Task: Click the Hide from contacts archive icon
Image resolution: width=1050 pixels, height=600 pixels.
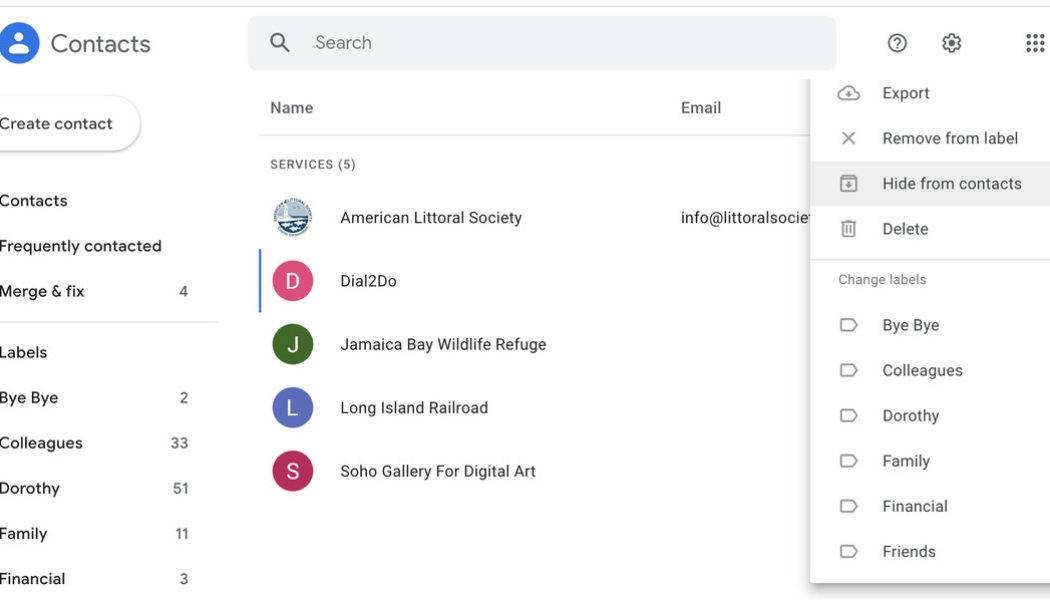Action: 849,183
